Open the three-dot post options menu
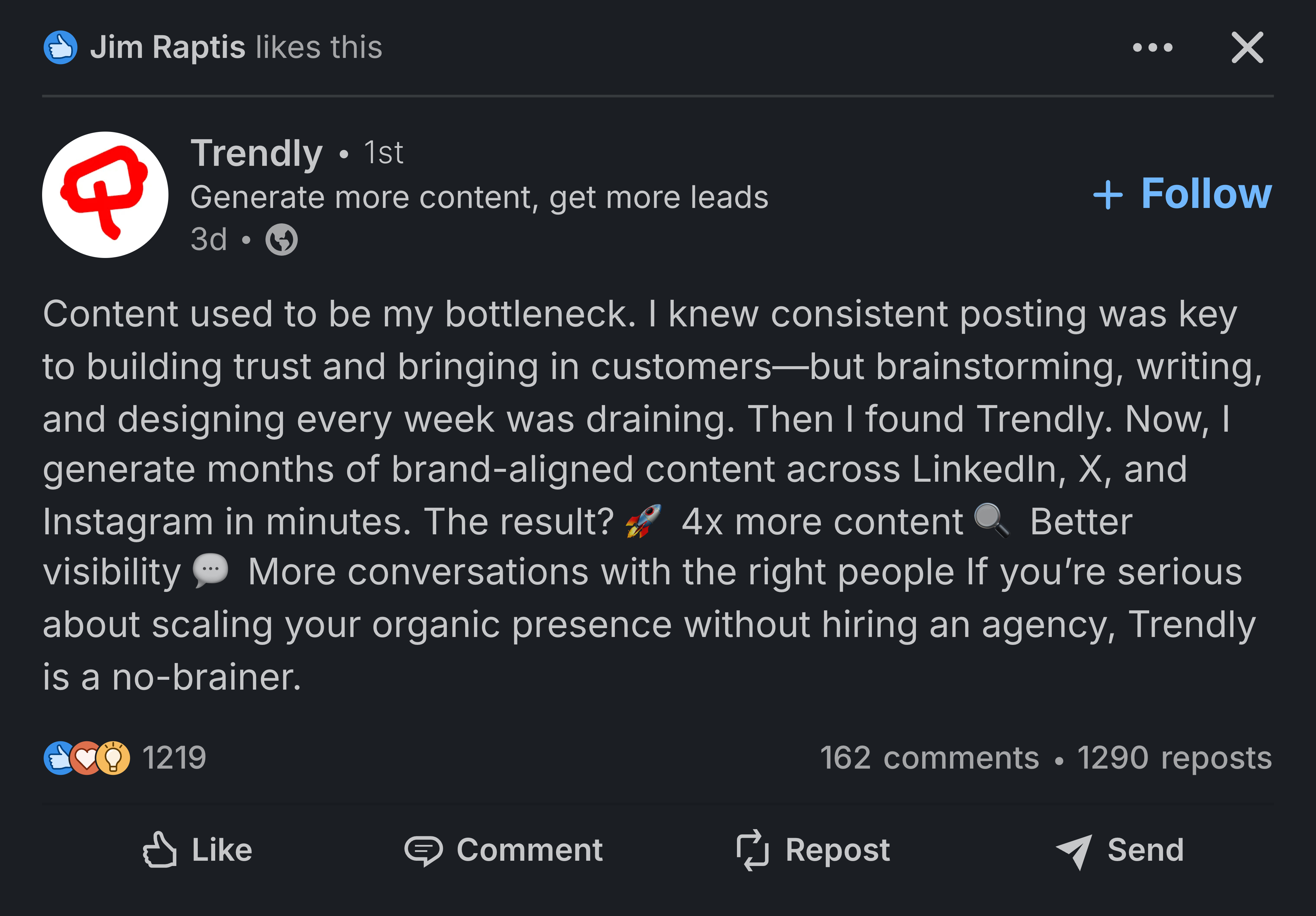Viewport: 1316px width, 916px height. click(1152, 48)
